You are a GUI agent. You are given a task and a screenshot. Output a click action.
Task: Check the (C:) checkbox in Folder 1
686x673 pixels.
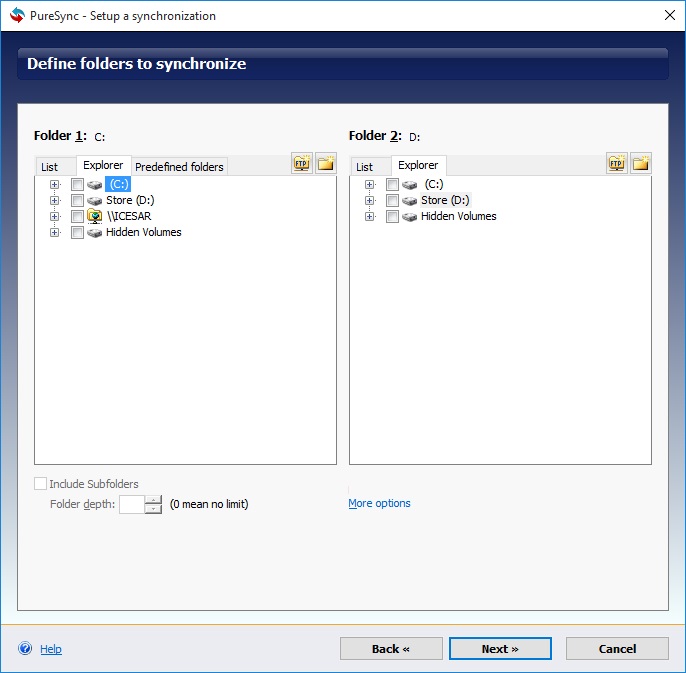[77, 185]
